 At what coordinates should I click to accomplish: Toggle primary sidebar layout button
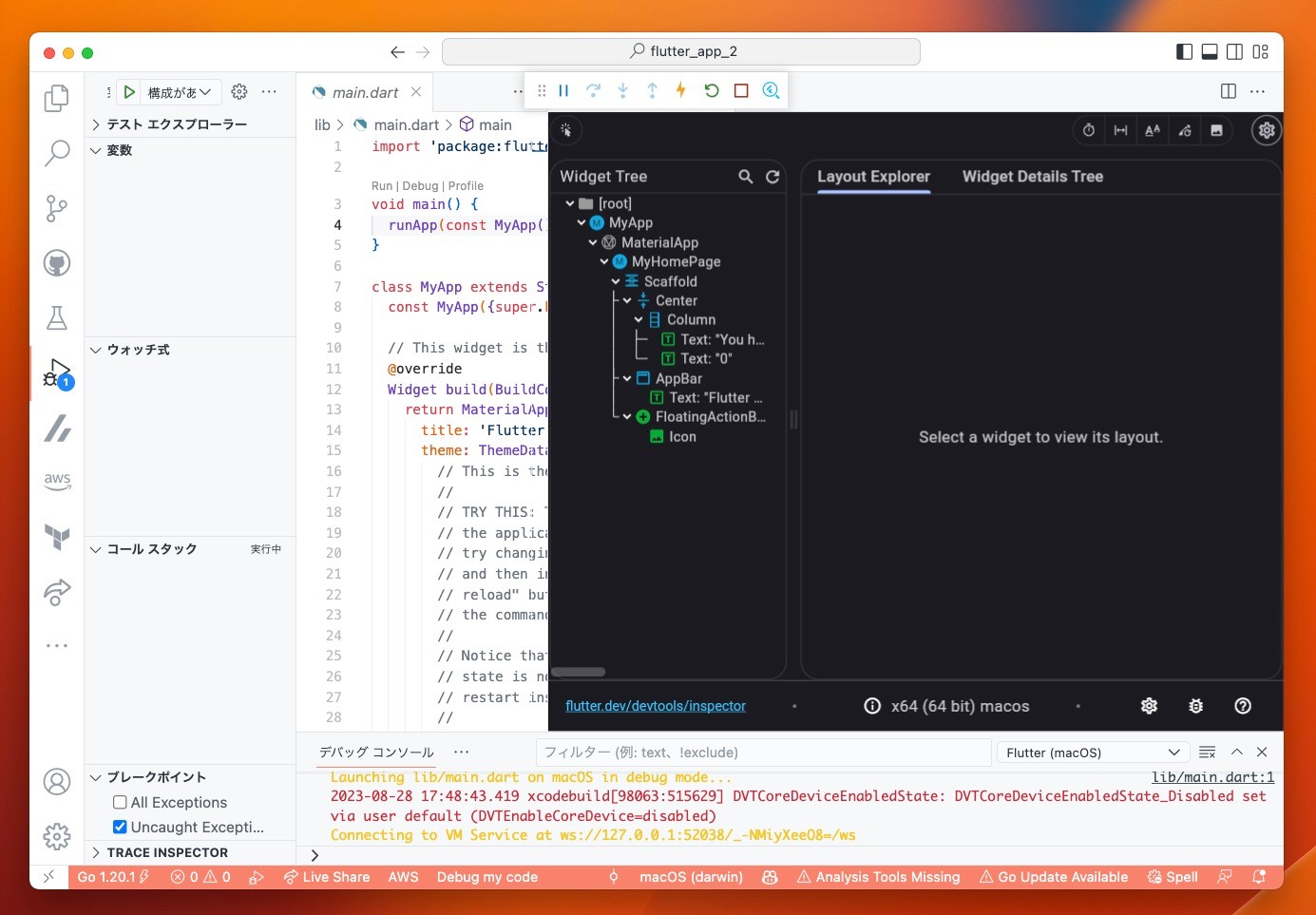click(x=1184, y=52)
